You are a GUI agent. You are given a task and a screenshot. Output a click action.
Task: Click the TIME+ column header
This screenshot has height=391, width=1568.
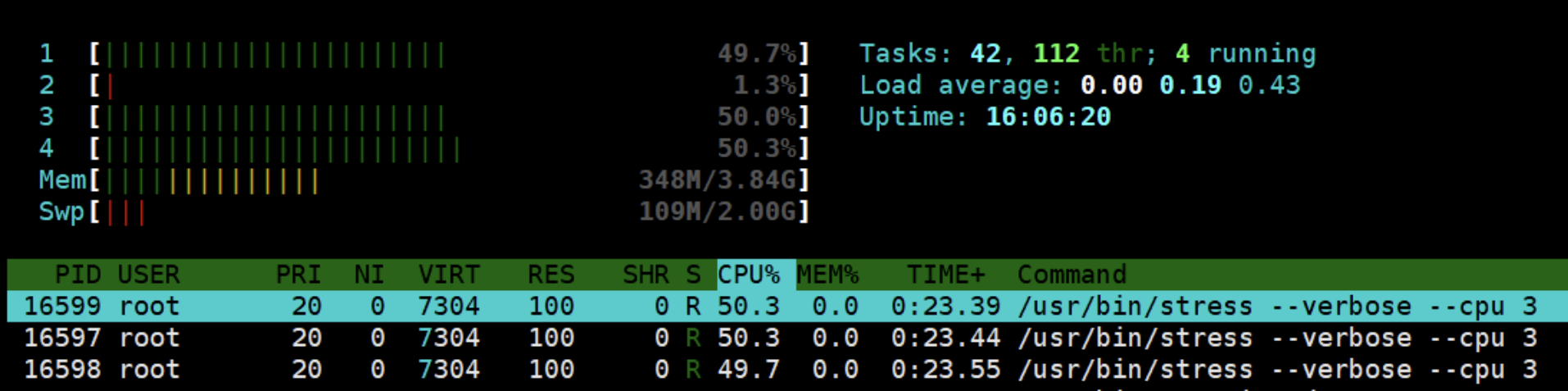point(945,275)
